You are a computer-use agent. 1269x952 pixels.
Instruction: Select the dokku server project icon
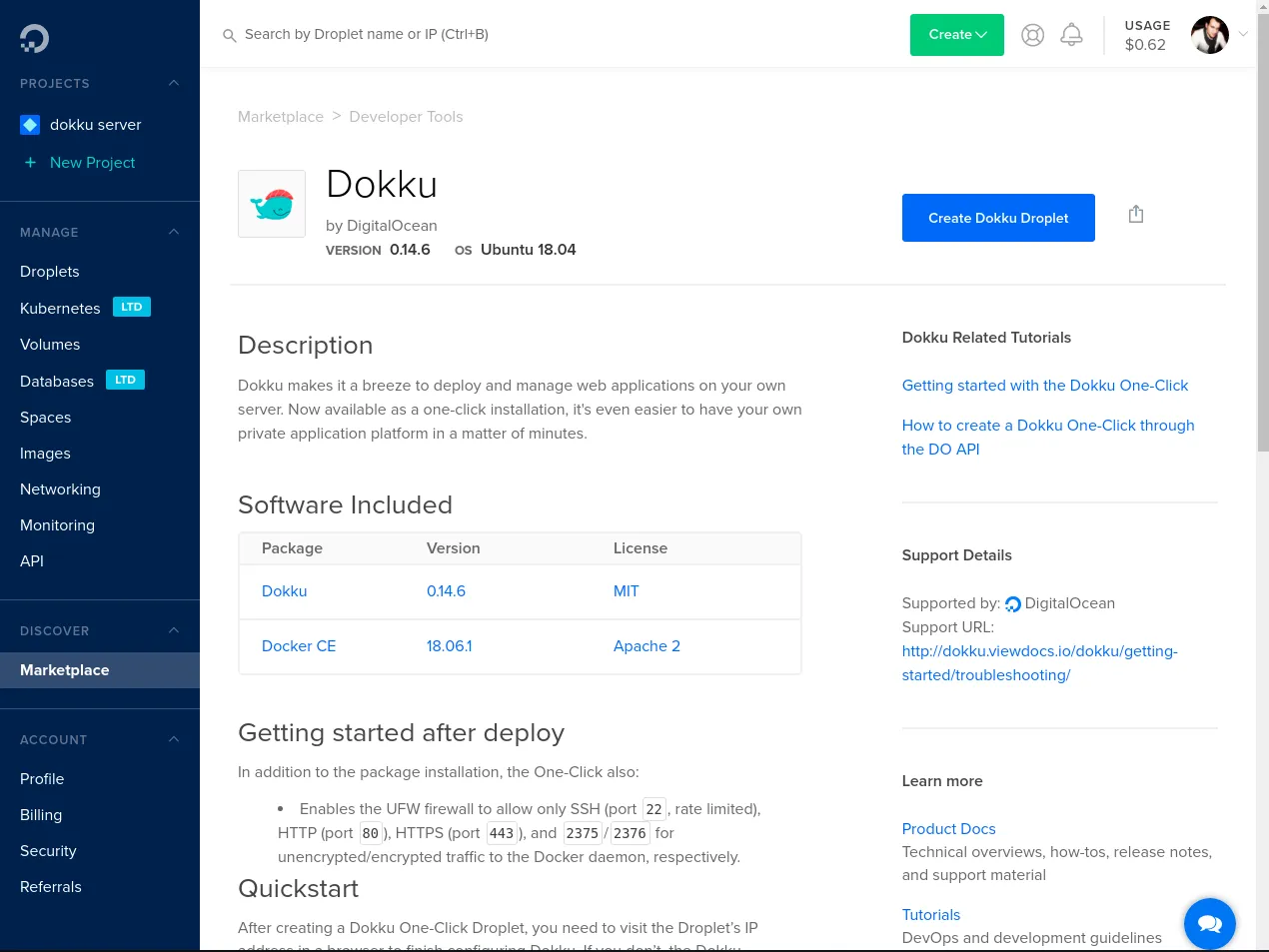[x=30, y=124]
